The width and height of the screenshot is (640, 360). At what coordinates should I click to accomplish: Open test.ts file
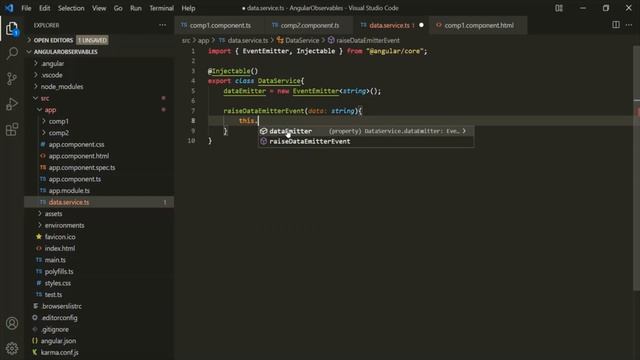(x=53, y=295)
